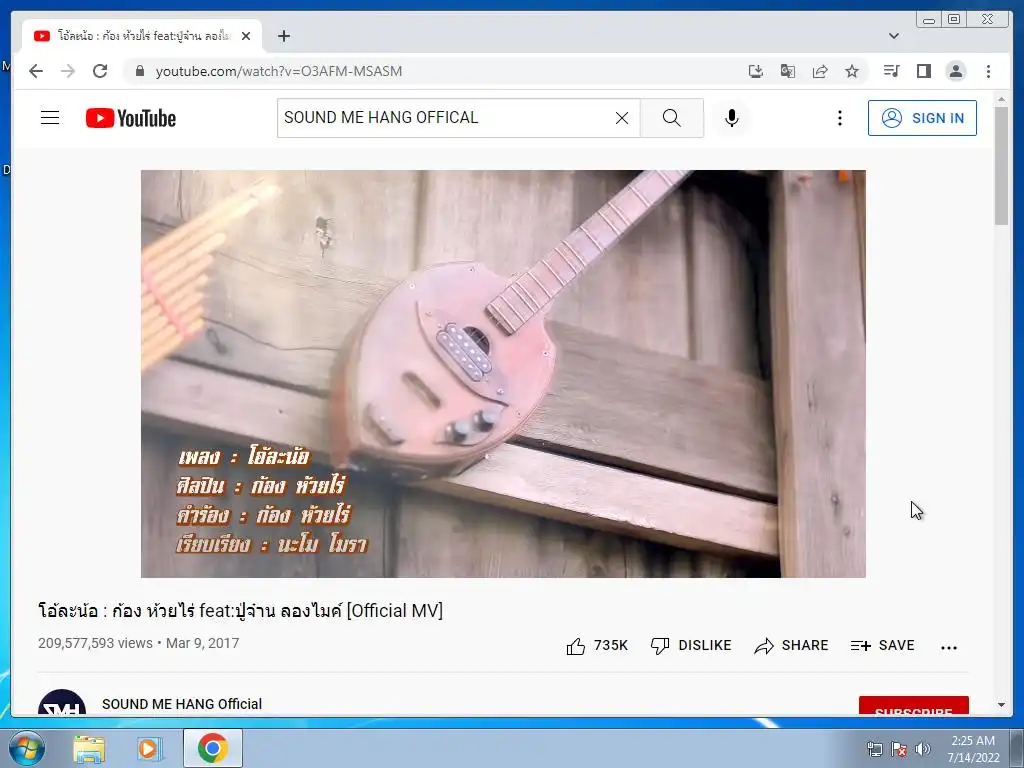Open media controls in Chrome toolbar
Viewport: 1024px width, 768px height.
click(891, 71)
